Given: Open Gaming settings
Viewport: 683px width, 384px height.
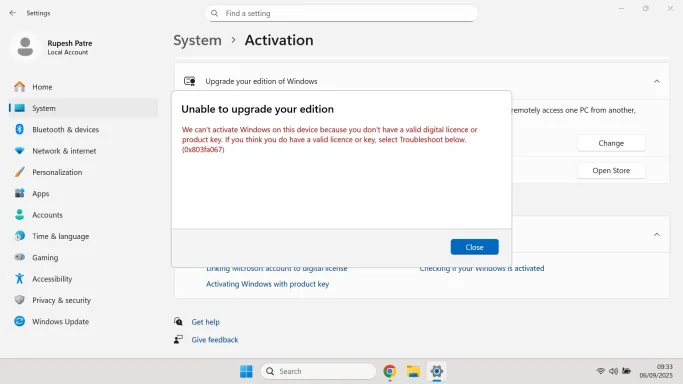Looking at the screenshot, I should pos(83,257).
